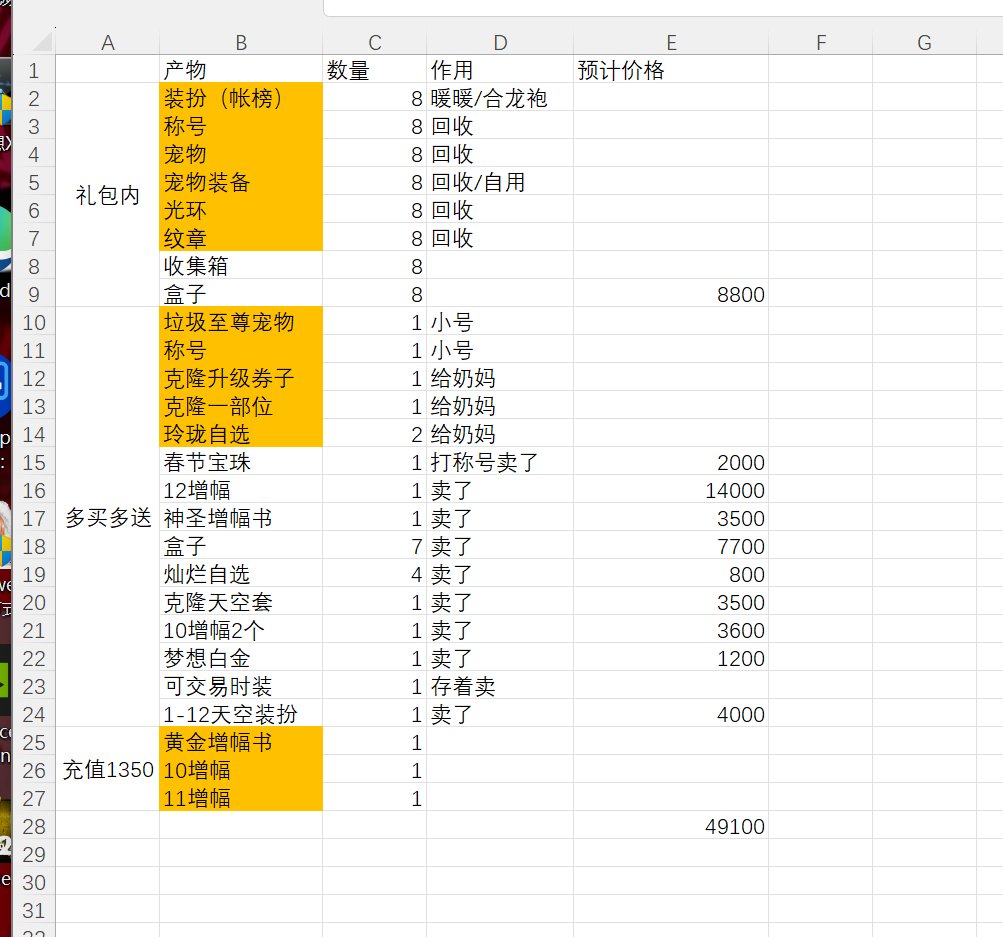
Task: Click the cell 梦想白金
Action: [241, 657]
